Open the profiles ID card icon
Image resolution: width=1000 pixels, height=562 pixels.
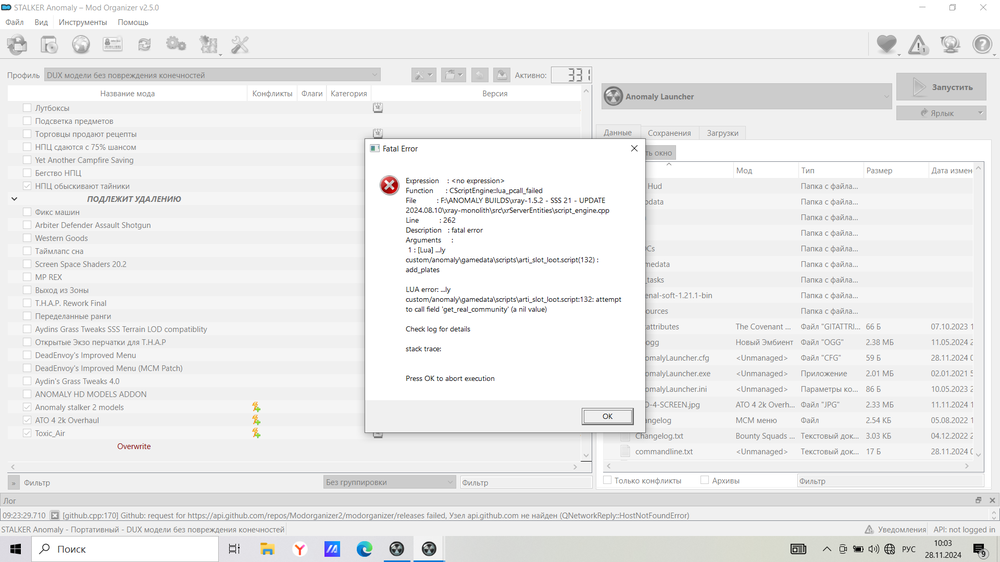point(113,44)
